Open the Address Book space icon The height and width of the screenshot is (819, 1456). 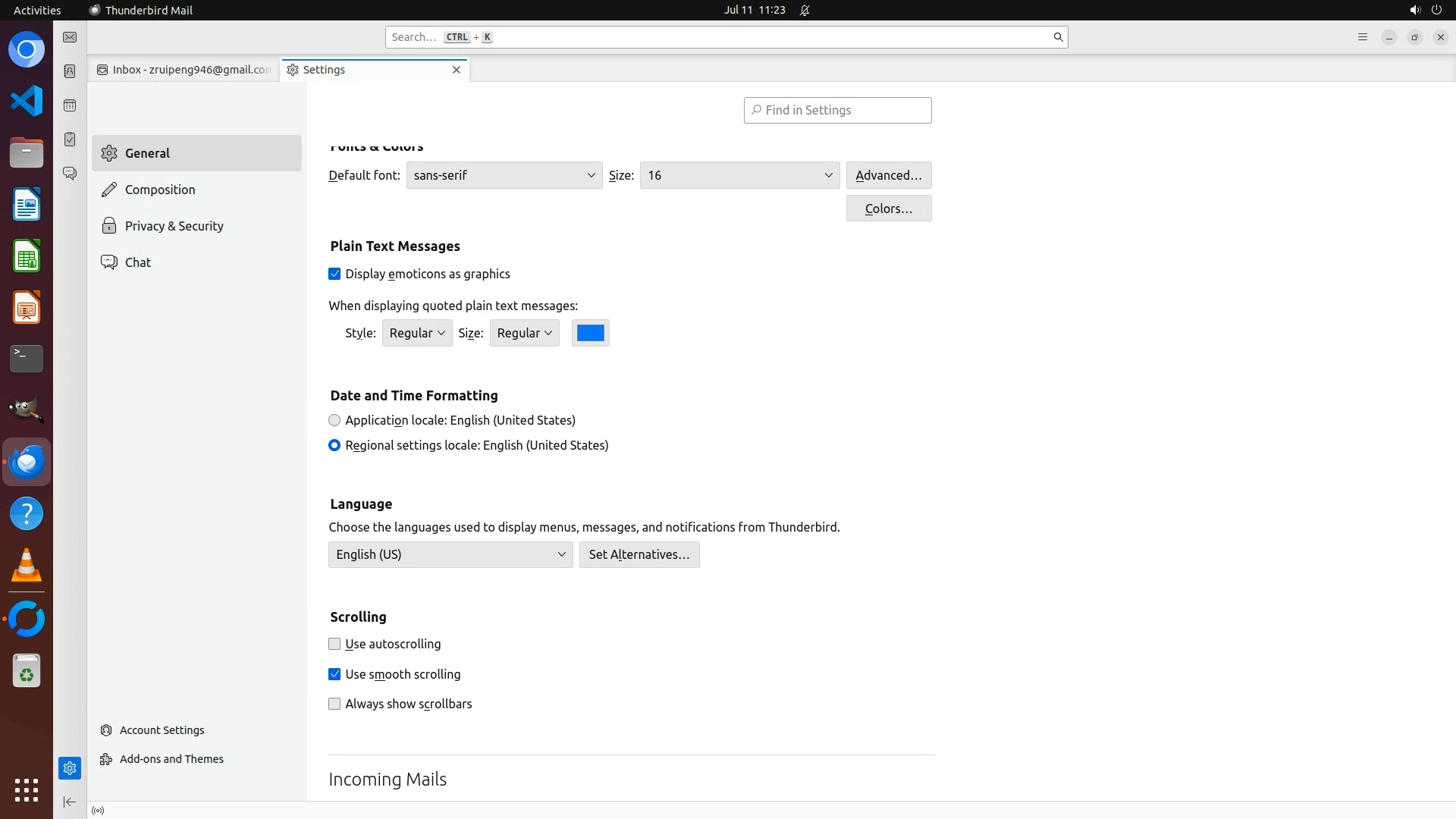coord(70,71)
